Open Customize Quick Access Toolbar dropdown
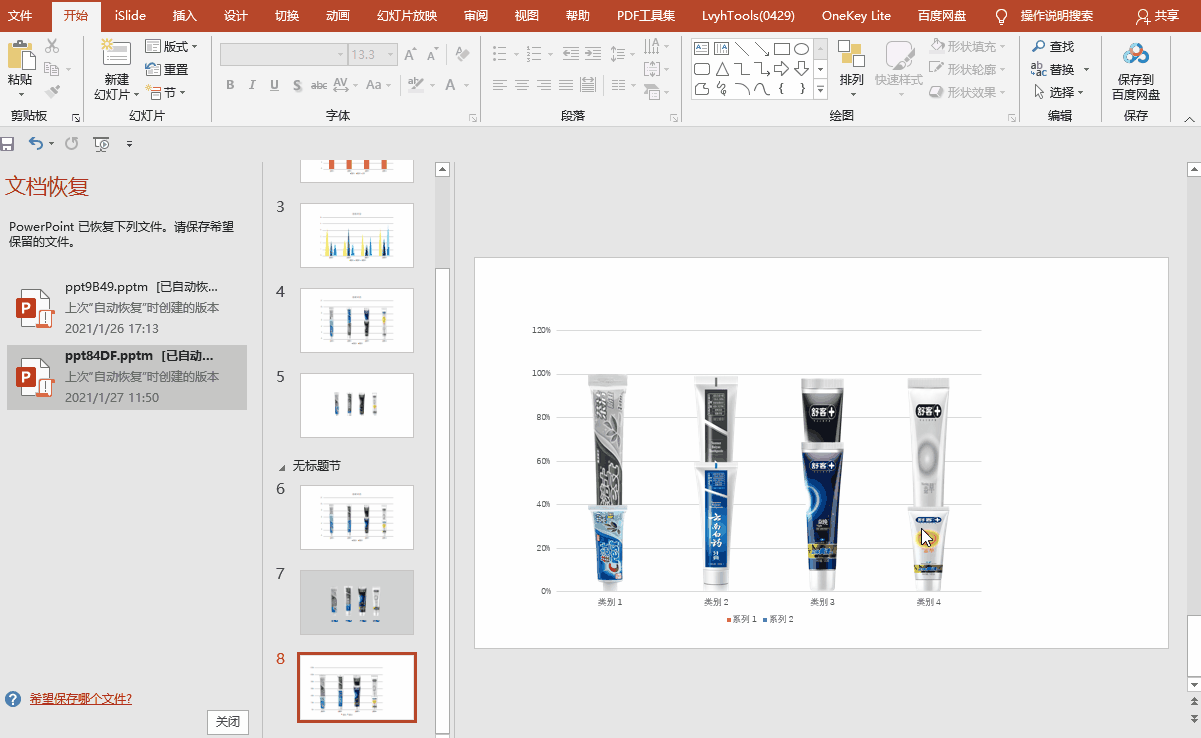Image resolution: width=1201 pixels, height=738 pixels. click(129, 144)
